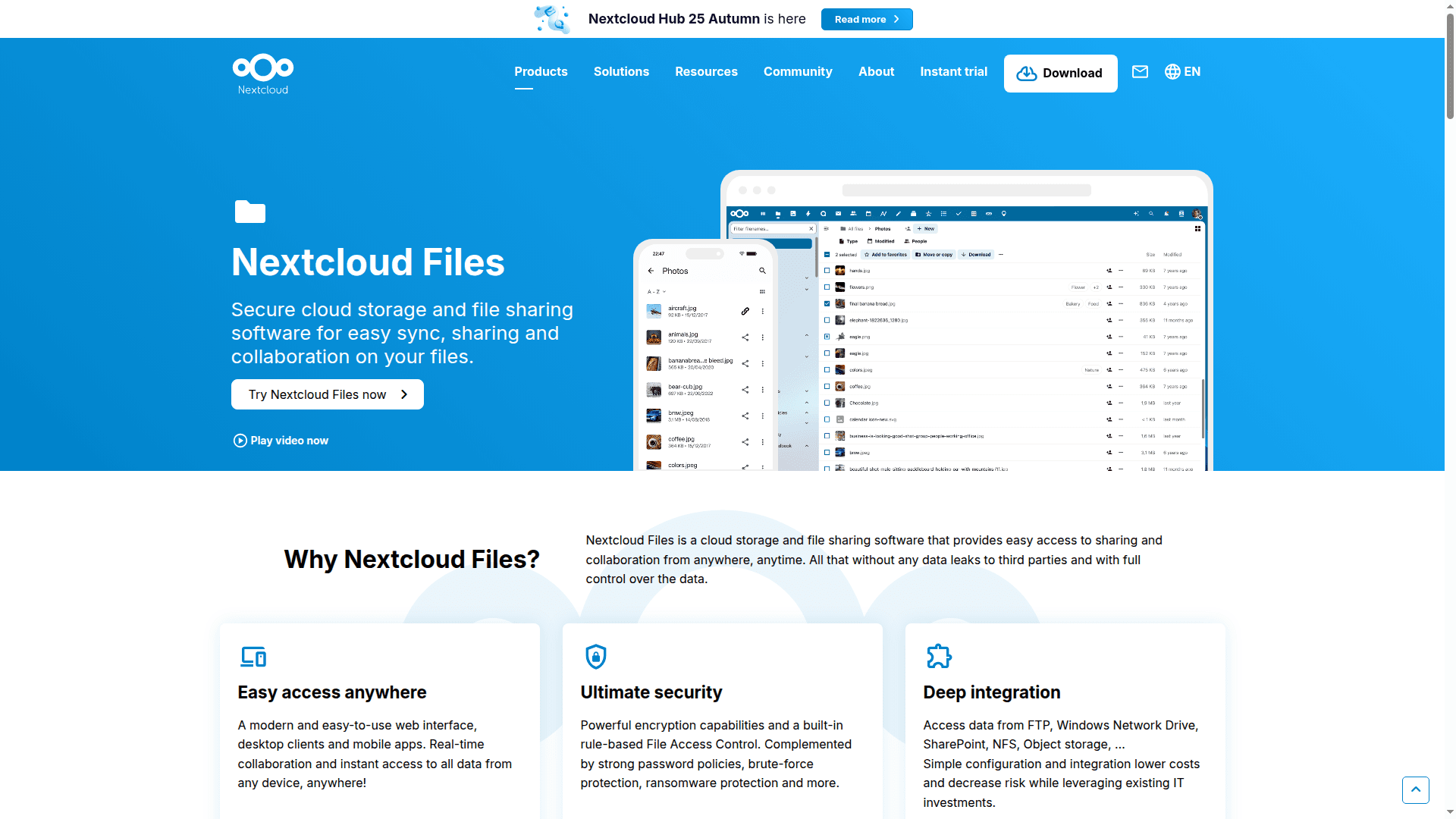Viewport: 1456px width, 819px height.
Task: Click the white folder icon above title
Action: pos(250,212)
